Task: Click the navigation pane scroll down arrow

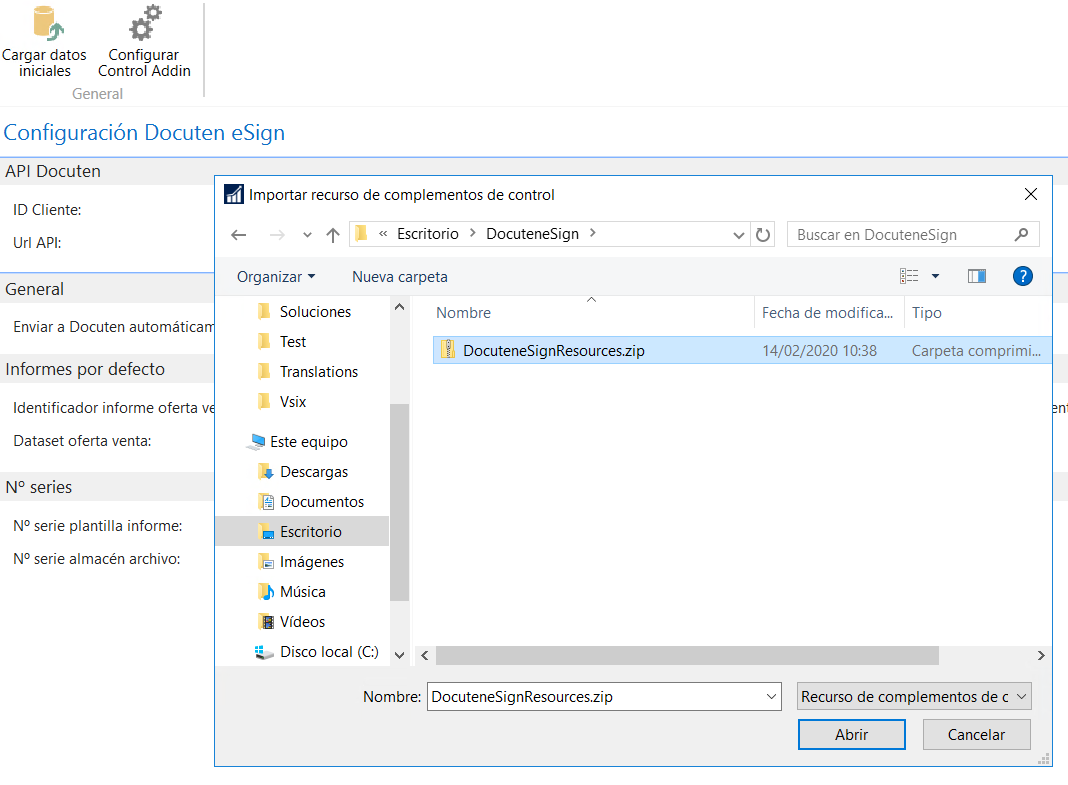Action: [x=400, y=655]
